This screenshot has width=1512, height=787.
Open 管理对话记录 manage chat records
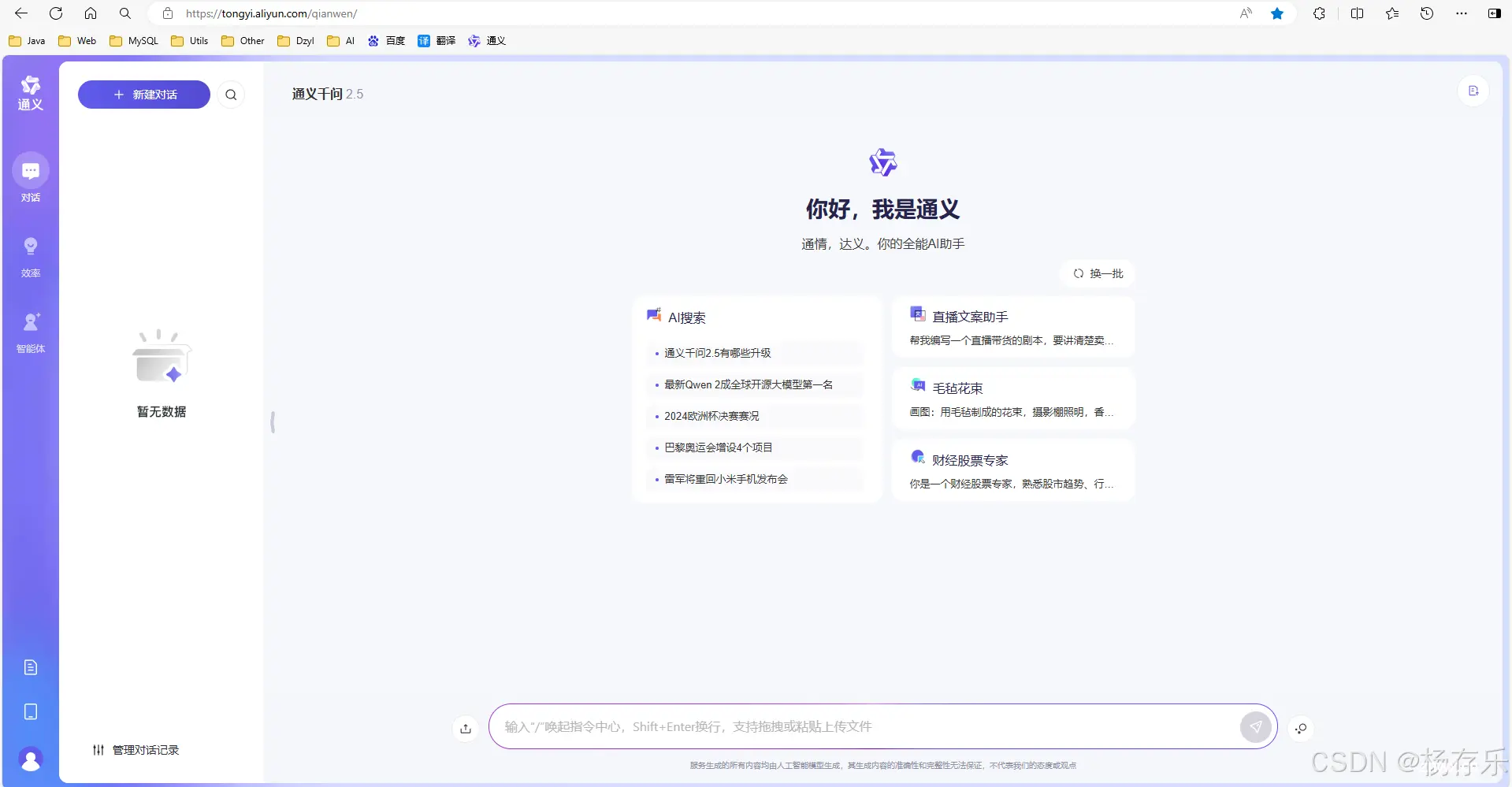coord(136,750)
